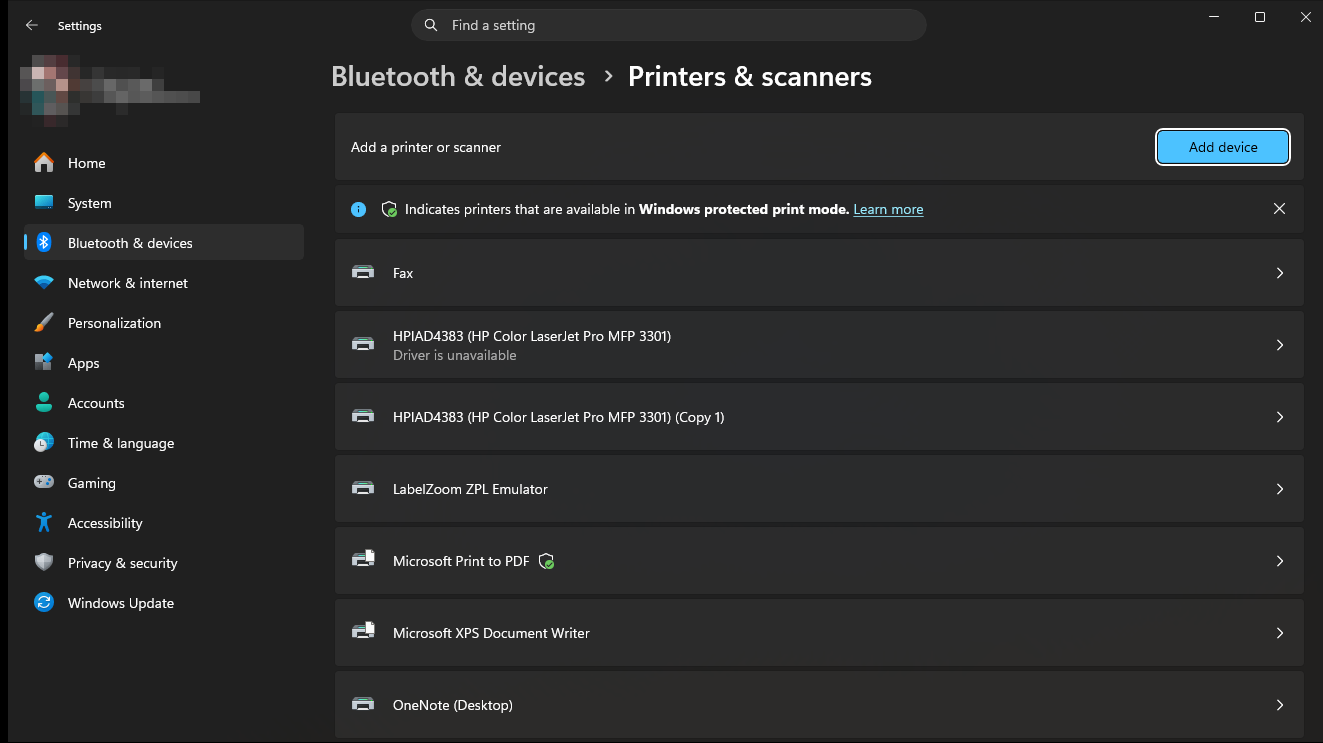Click the Home house icon in sidebar
1323x743 pixels.
pyautogui.click(x=44, y=163)
